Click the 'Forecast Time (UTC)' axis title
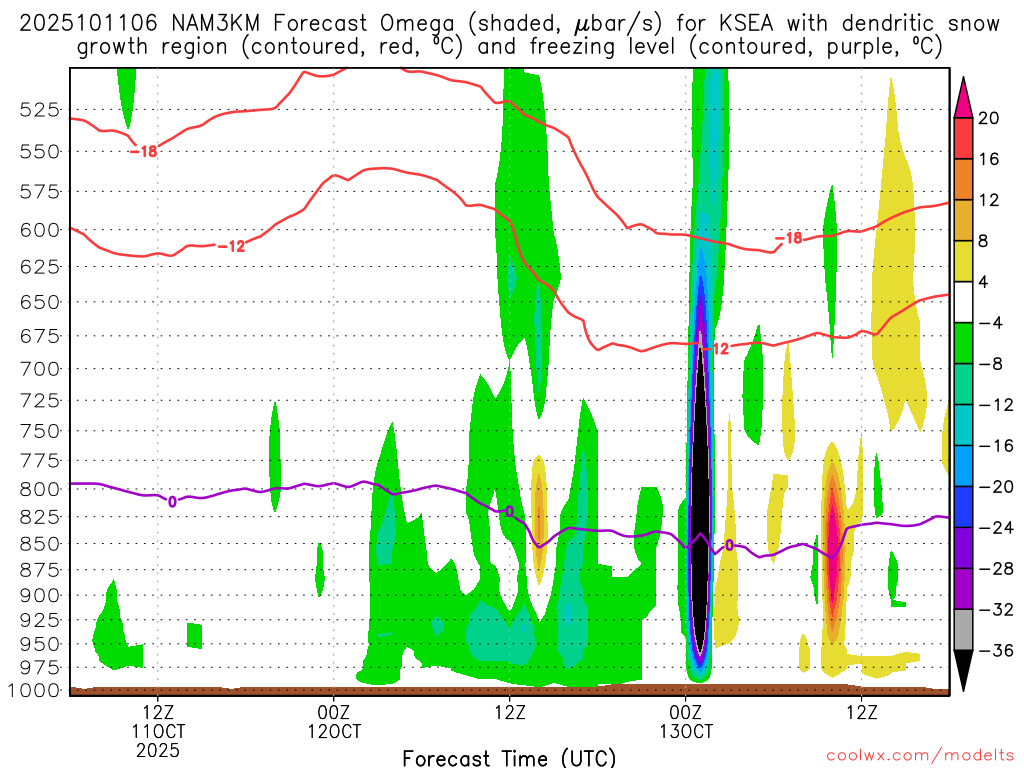The width and height of the screenshot is (1024, 768). (509, 758)
